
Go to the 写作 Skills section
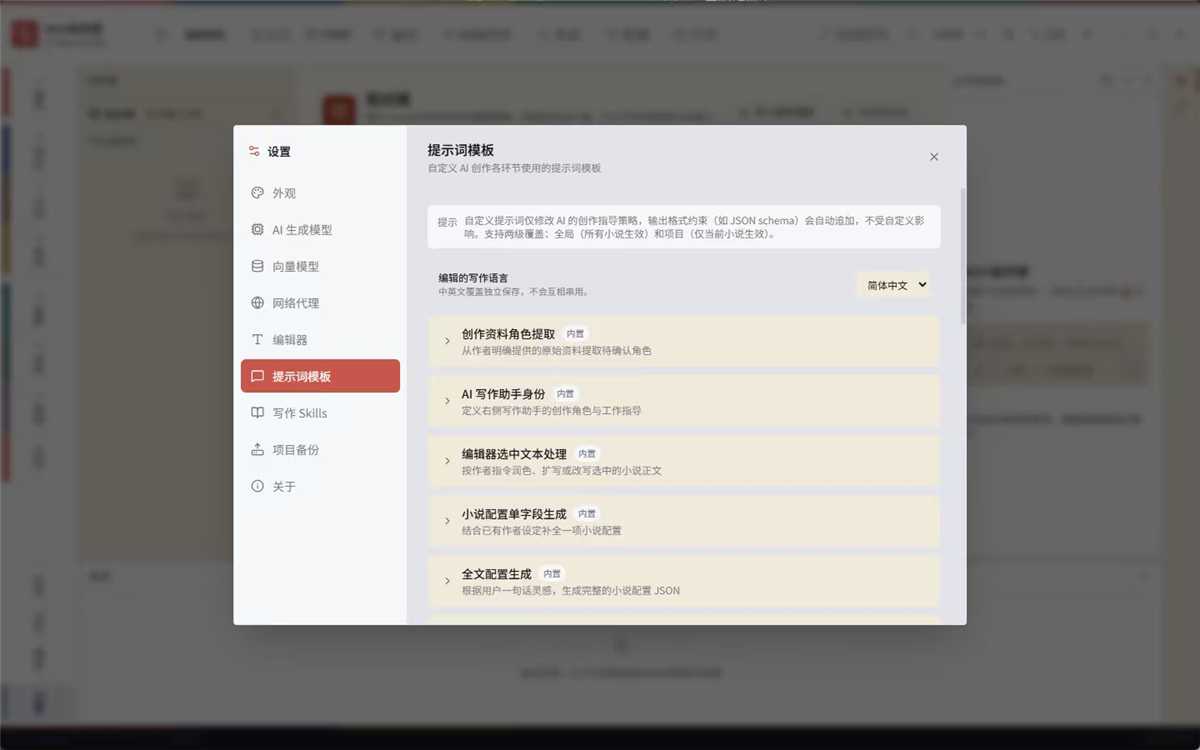click(x=320, y=413)
